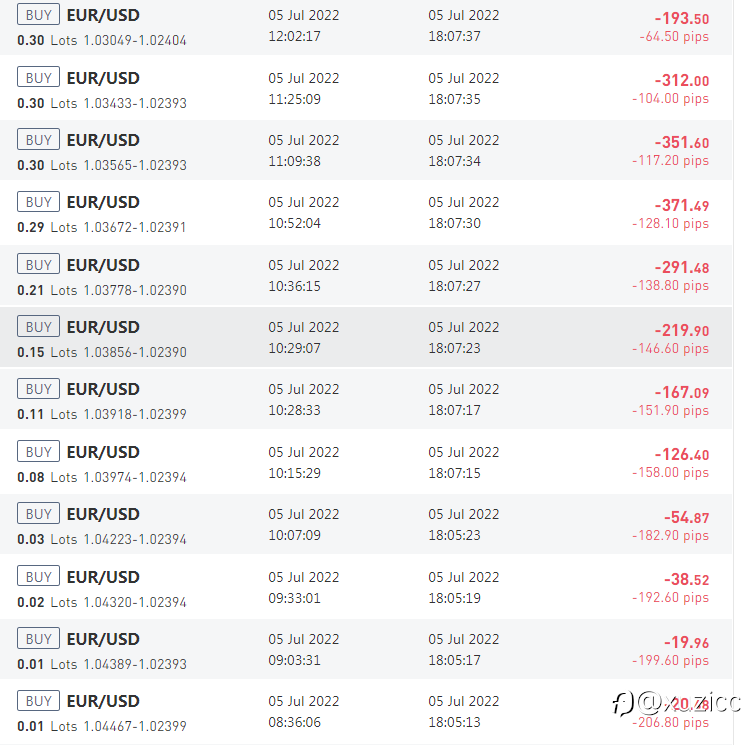Select the -371.49 loss value
The width and height of the screenshot is (748, 745).
pos(682,206)
